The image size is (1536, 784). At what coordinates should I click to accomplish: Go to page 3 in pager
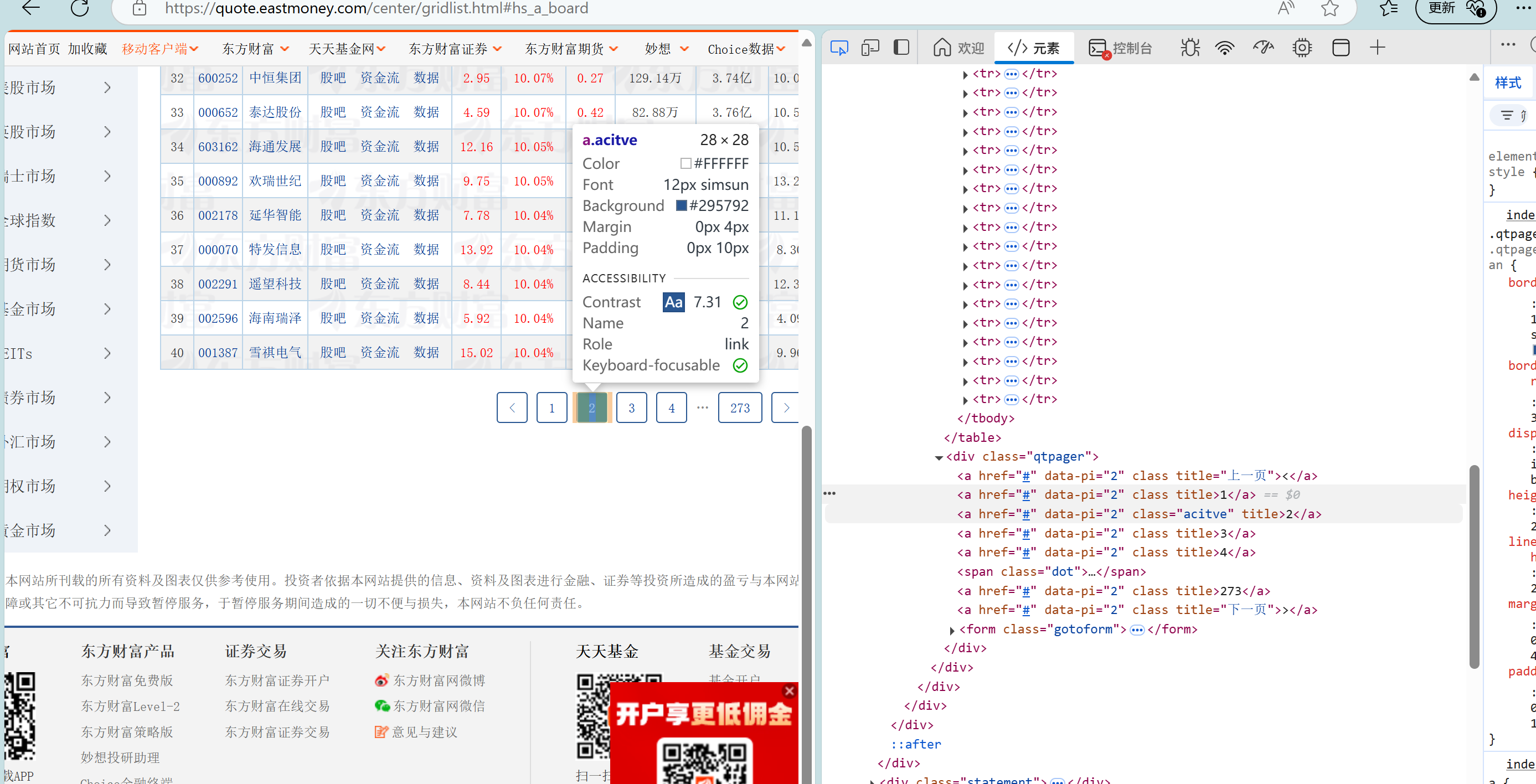click(631, 408)
